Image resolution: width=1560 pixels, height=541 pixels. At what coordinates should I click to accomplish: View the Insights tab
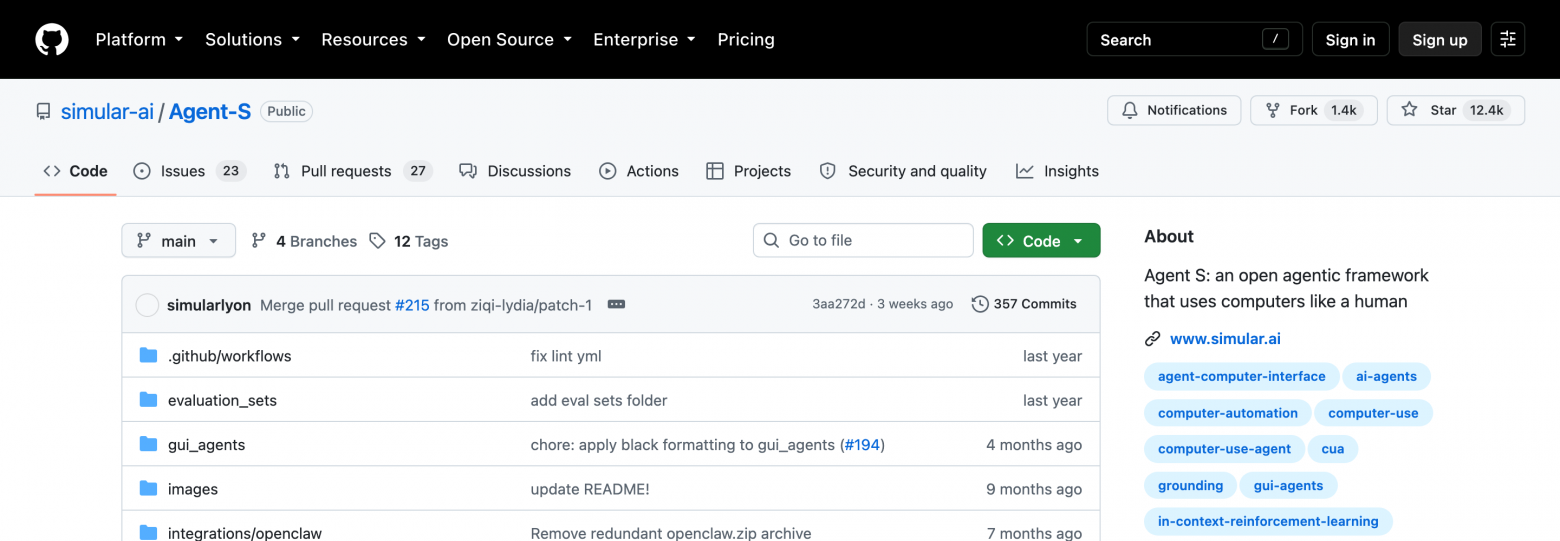coord(1057,171)
